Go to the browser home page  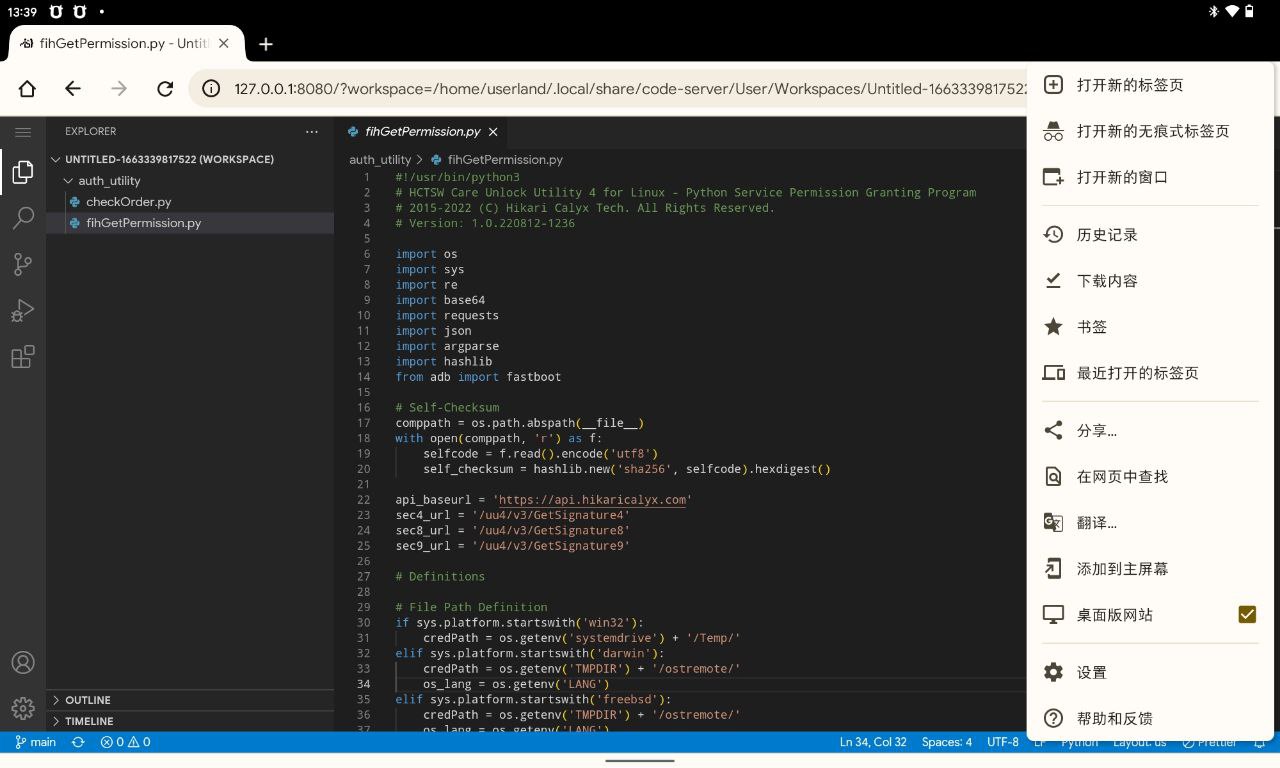coord(27,88)
